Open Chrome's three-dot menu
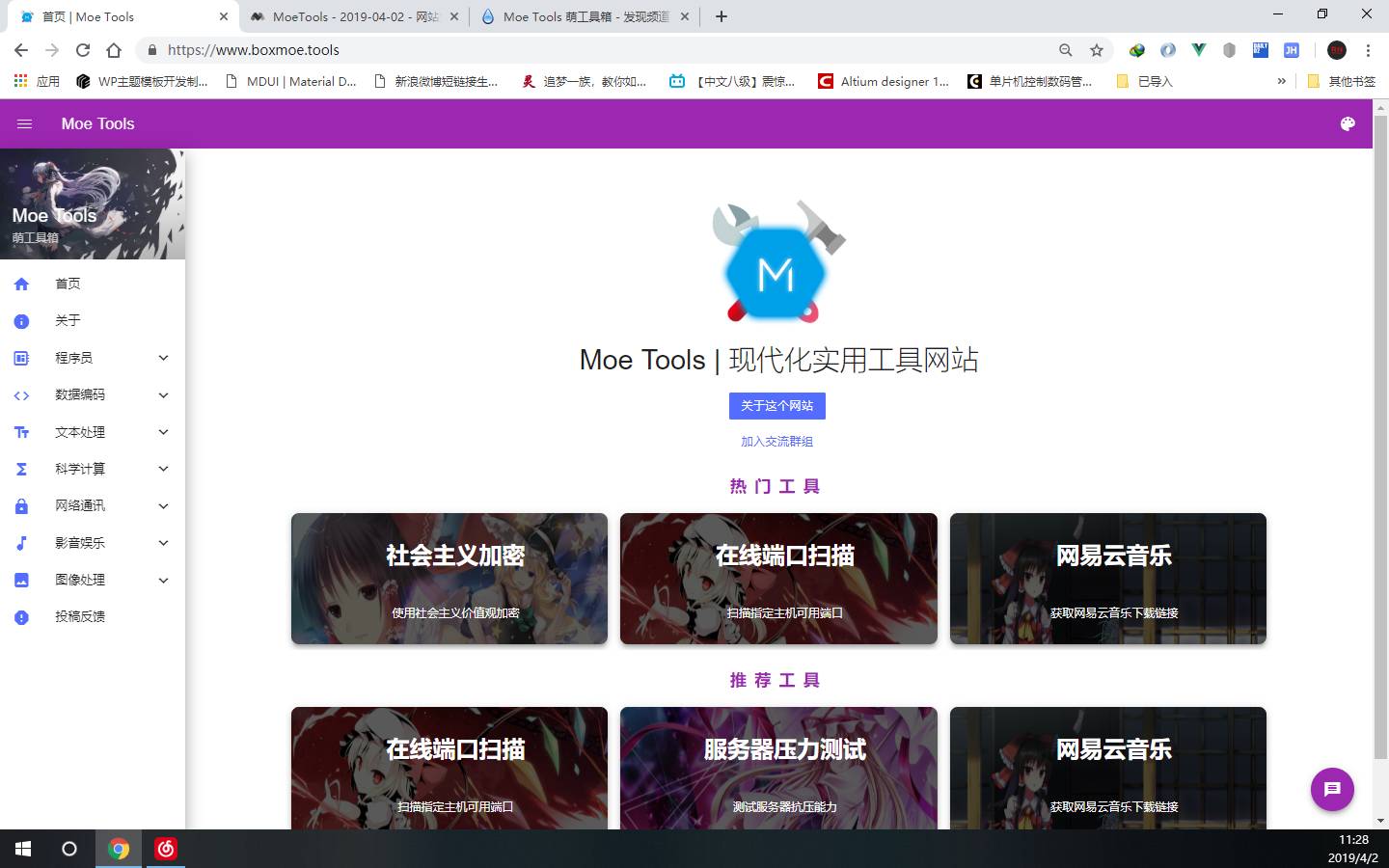This screenshot has width=1389, height=868. point(1368,50)
